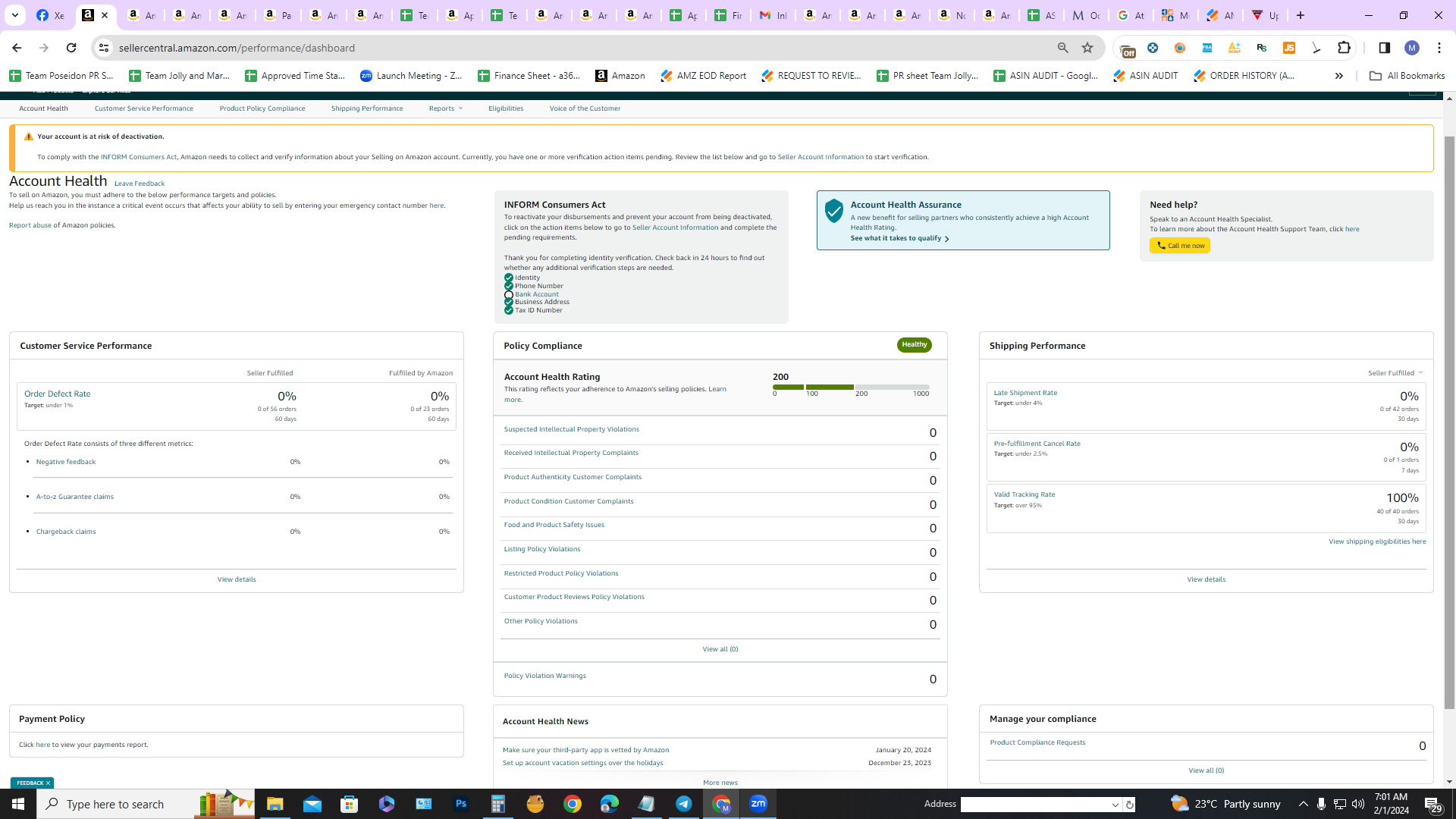The width and height of the screenshot is (1456, 819).
Task: Open Calculator from the taskbar
Action: pyautogui.click(x=498, y=804)
